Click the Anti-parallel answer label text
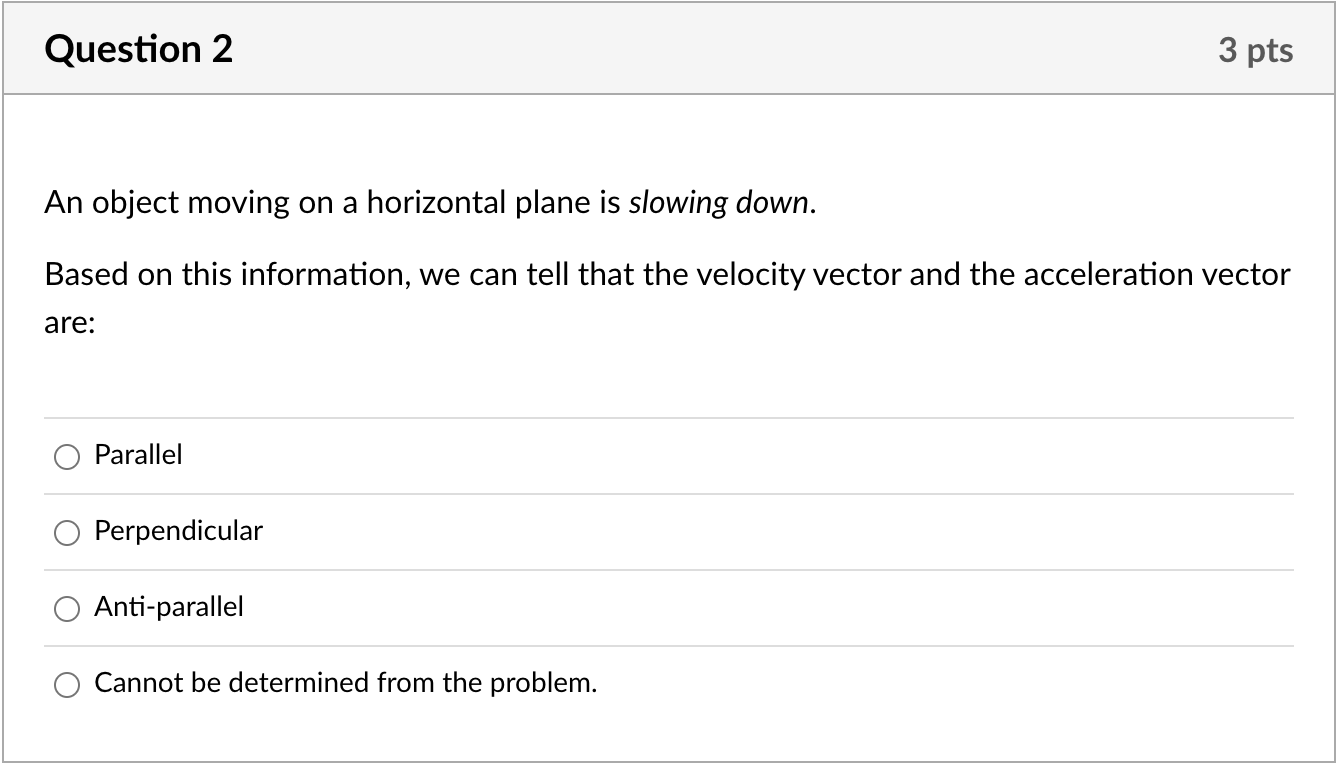This screenshot has height=764, width=1340. coord(168,607)
